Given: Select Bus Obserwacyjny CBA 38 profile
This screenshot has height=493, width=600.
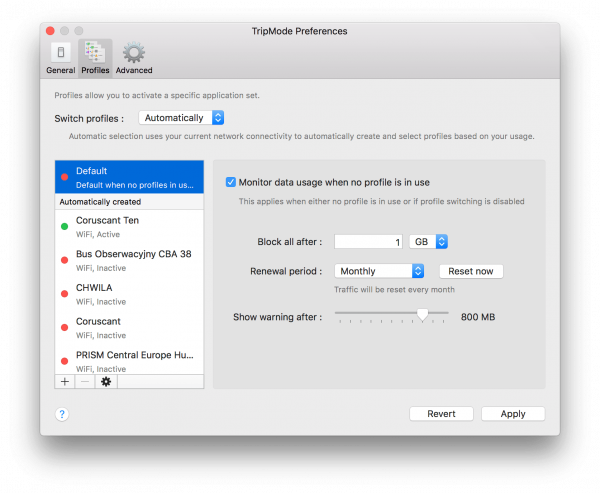Looking at the screenshot, I should click(132, 260).
